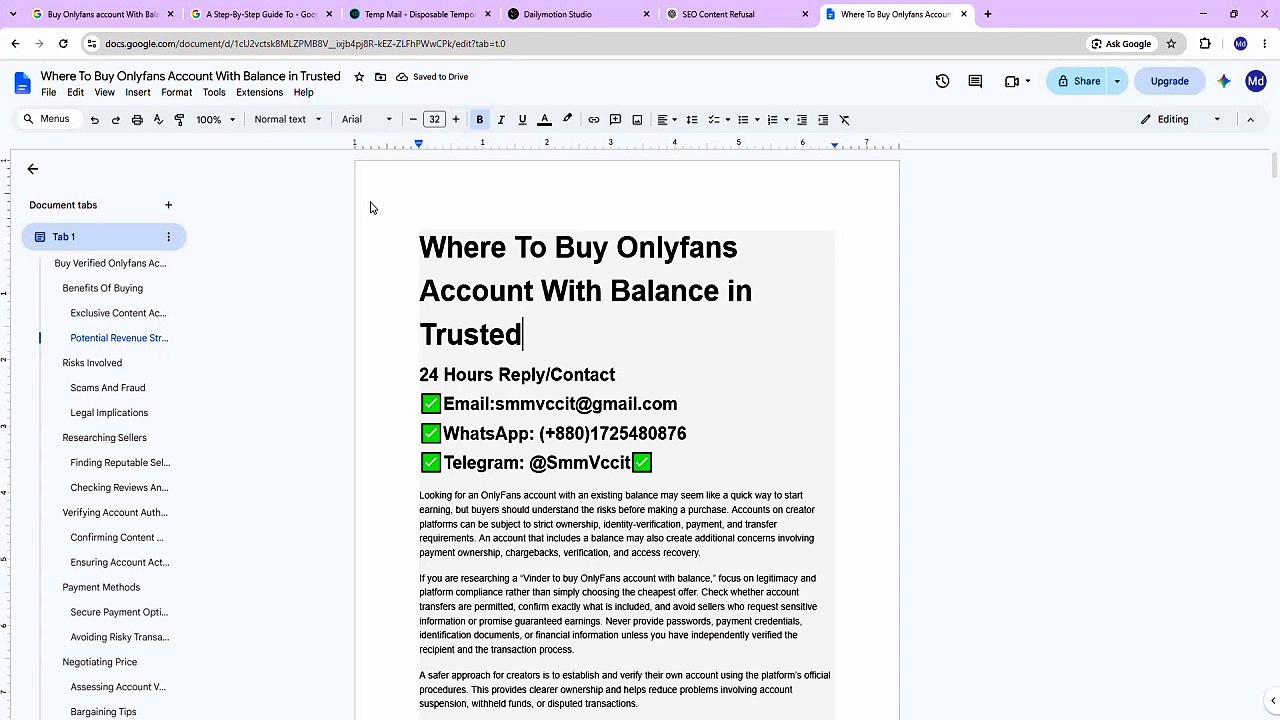Toggle Underline formatting
The width and height of the screenshot is (1280, 720).
[522, 120]
